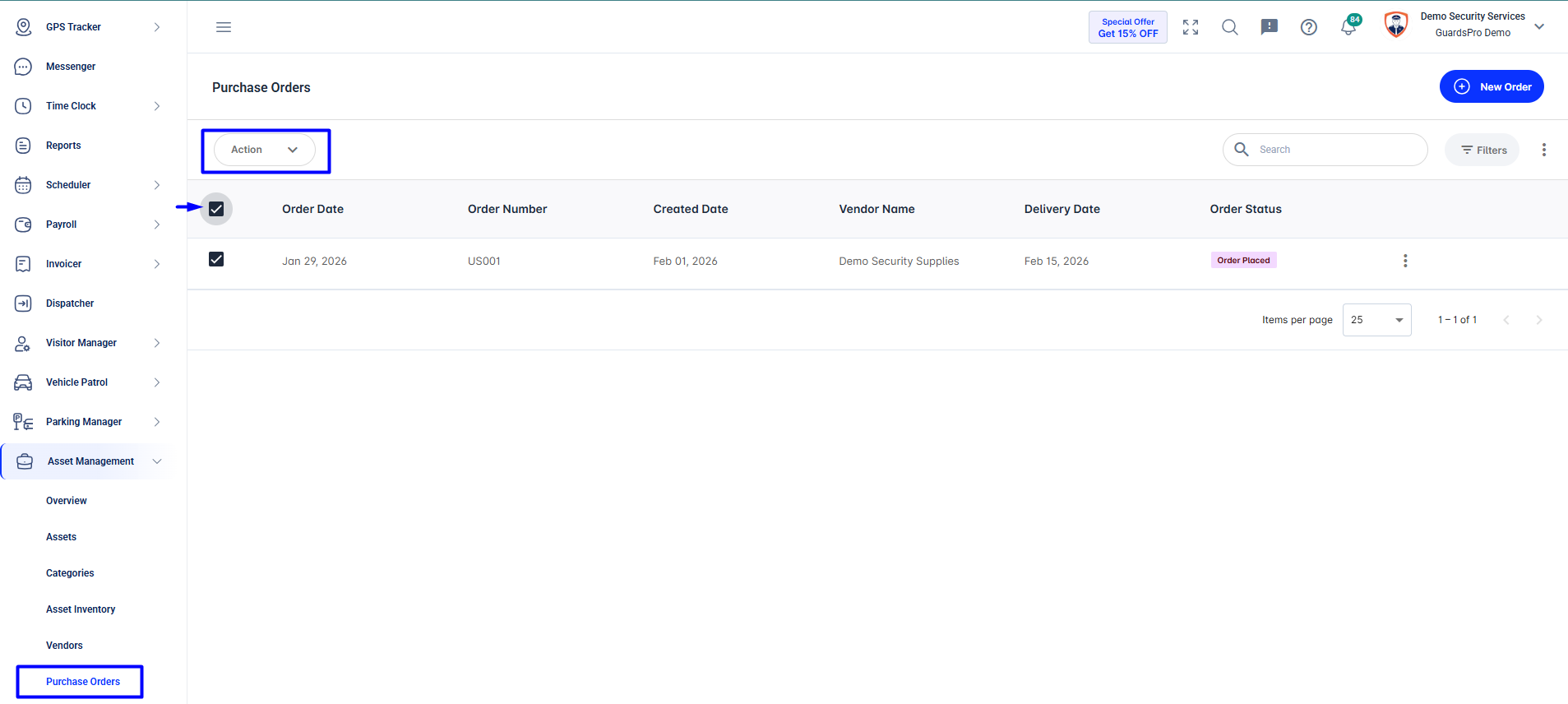Open Messenger chat bubble icon
Screen dimensions: 1568x704
point(23,67)
